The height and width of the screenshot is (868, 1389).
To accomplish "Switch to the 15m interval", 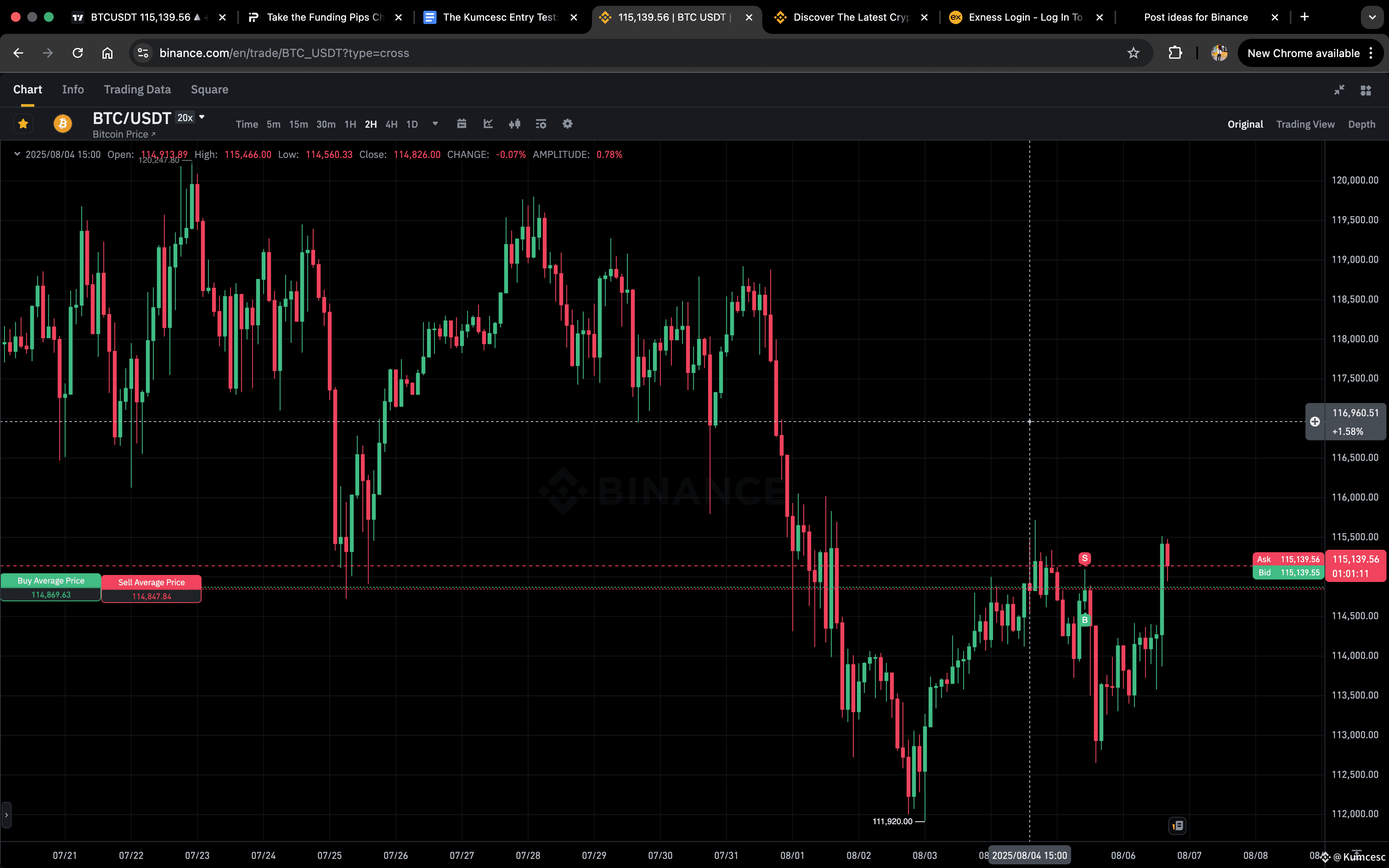I will 298,124.
